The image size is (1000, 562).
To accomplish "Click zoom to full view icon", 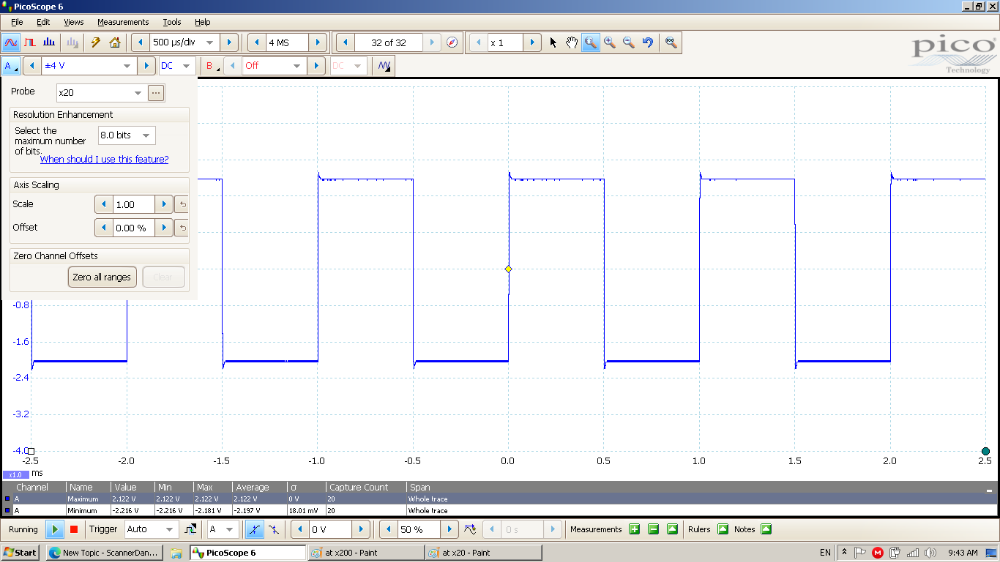I will pos(670,43).
